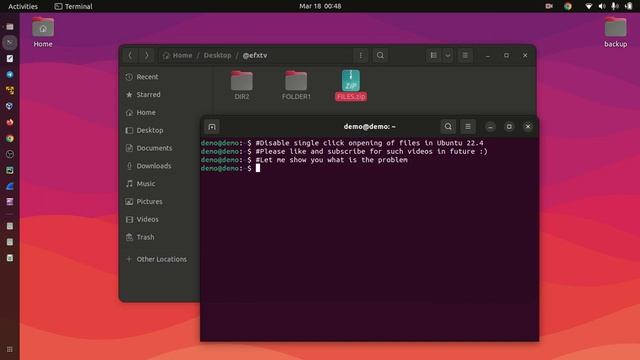Click the volume icon in system tray
The width and height of the screenshot is (640, 360).
pyautogui.click(x=602, y=6)
